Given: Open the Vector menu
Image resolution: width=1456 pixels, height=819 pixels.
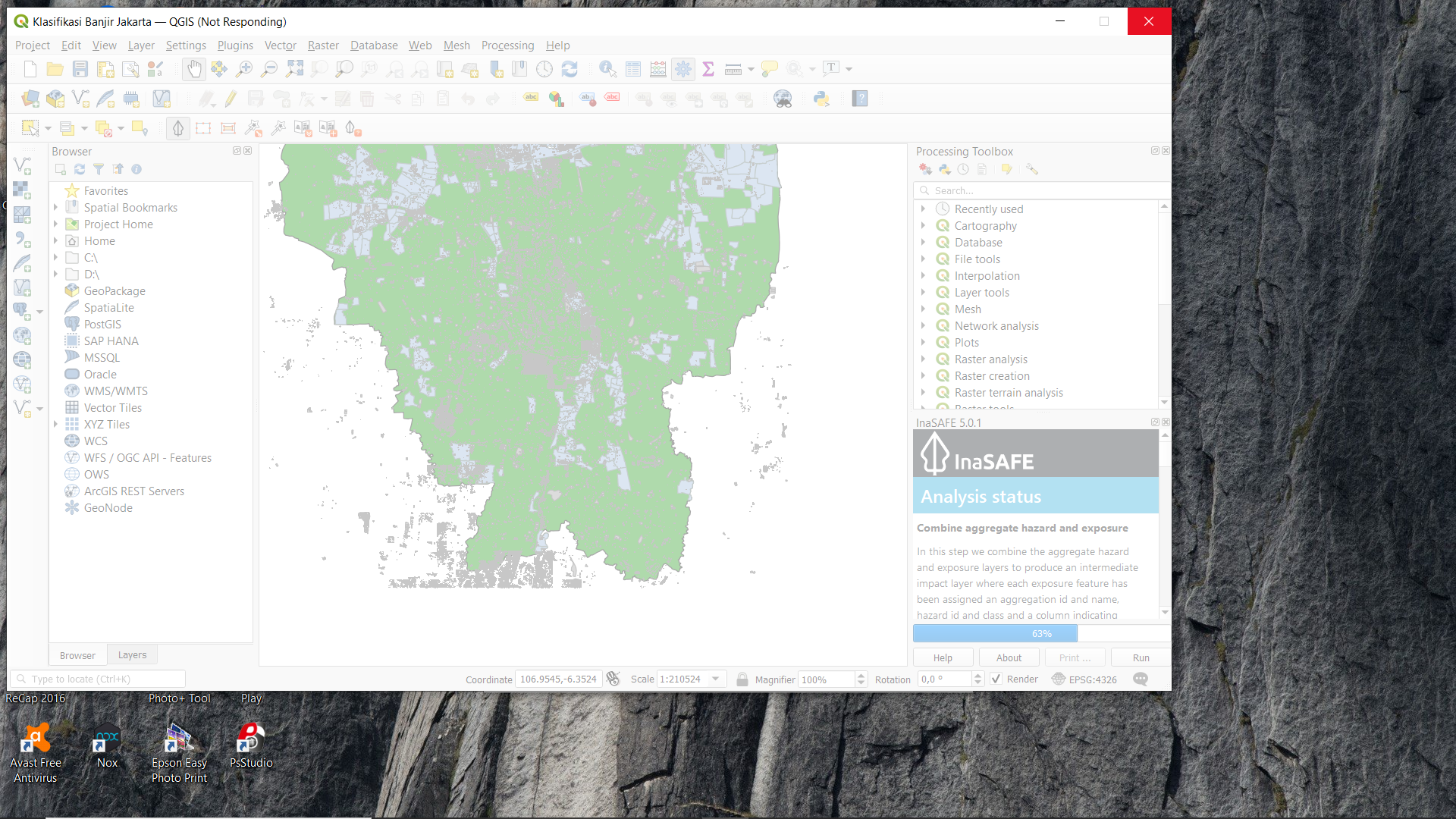Looking at the screenshot, I should [280, 45].
